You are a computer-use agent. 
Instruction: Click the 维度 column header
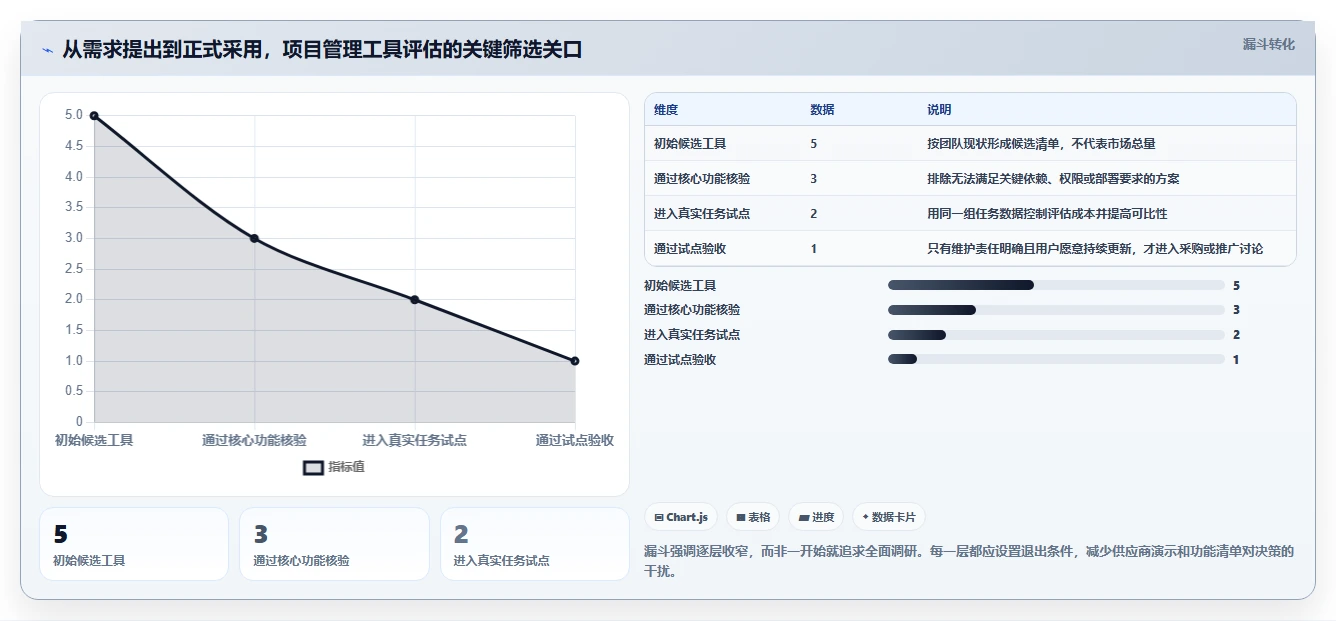(x=666, y=110)
